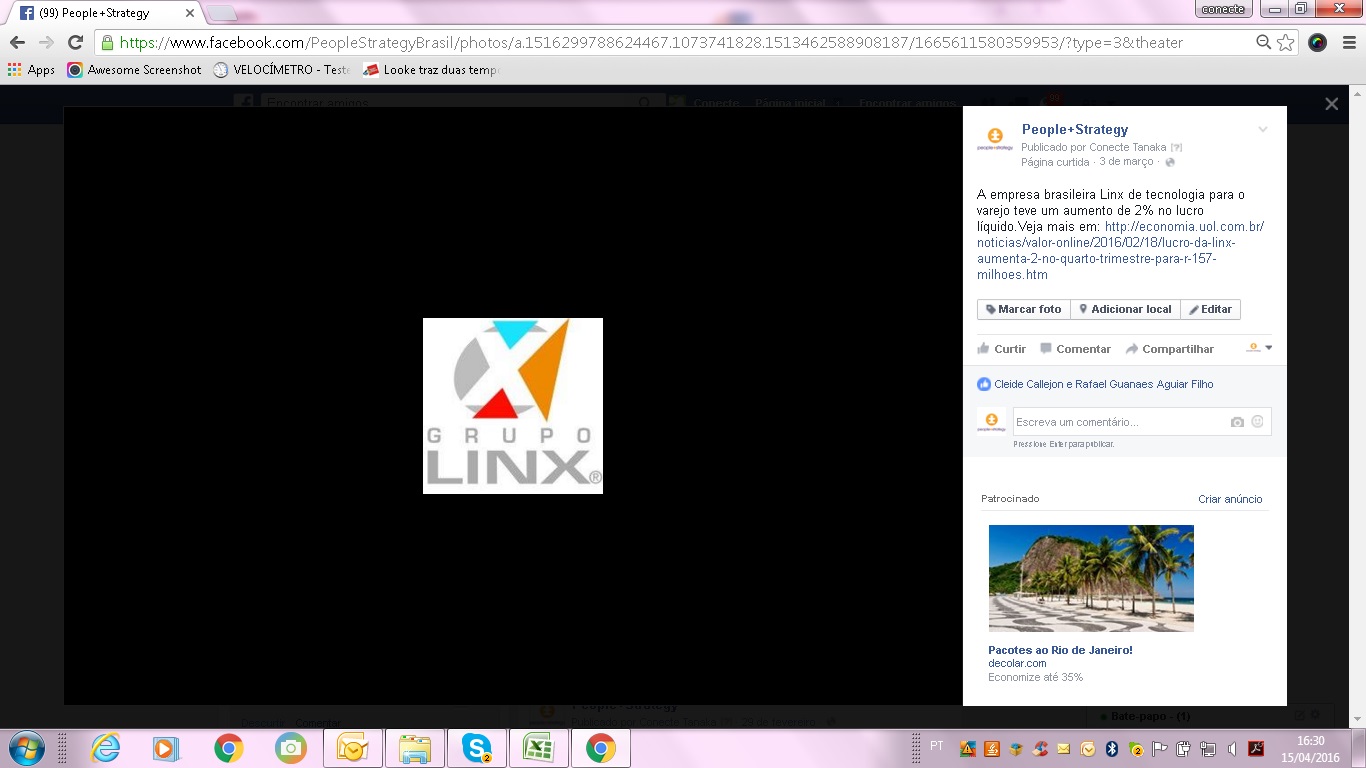
Task: Open Awesome Screenshot bookmark
Action: [134, 70]
